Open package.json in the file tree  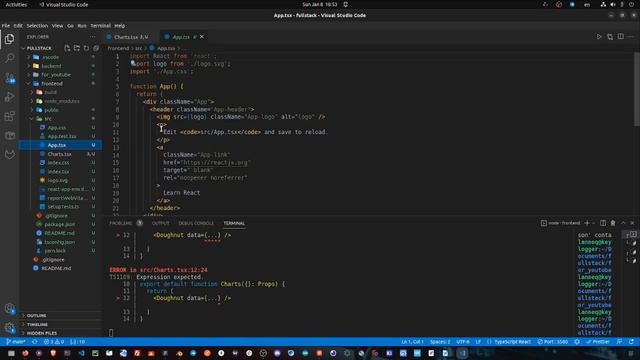pos(60,224)
